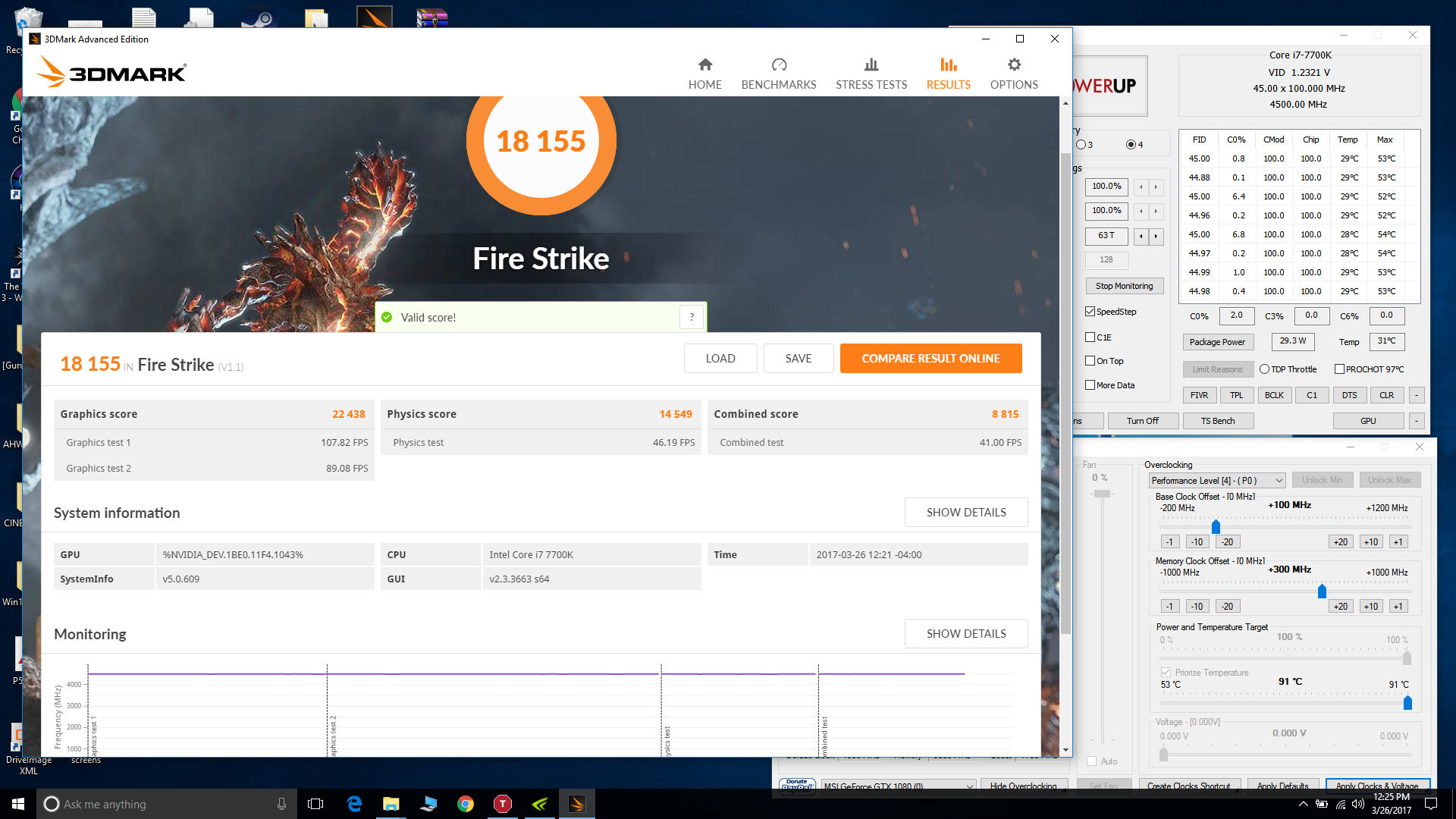This screenshot has height=819, width=1456.
Task: Click the 3DMark taskbar icon
Action: pyautogui.click(x=577, y=804)
